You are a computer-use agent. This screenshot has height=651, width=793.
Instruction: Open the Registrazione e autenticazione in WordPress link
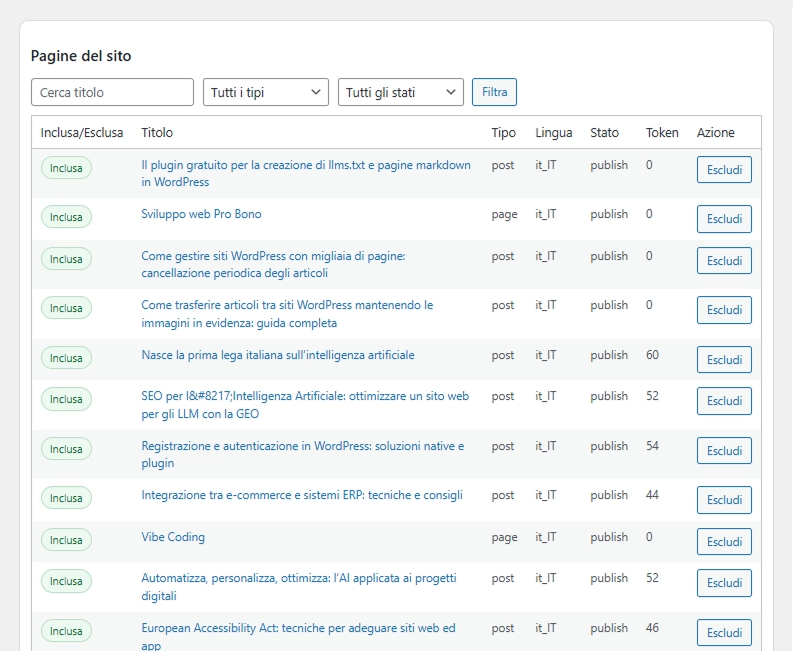[302, 446]
